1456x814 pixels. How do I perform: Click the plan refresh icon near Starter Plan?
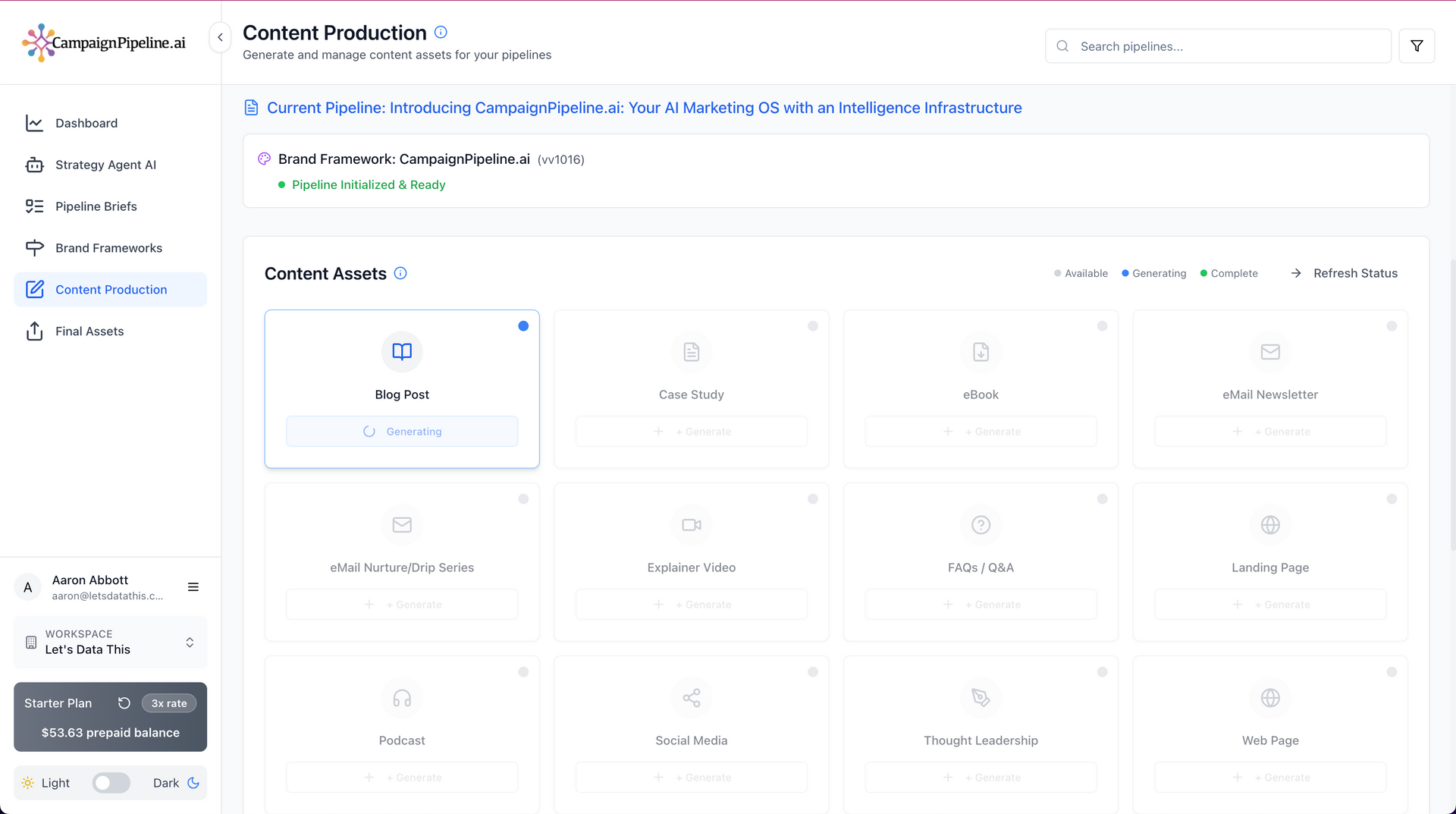124,703
